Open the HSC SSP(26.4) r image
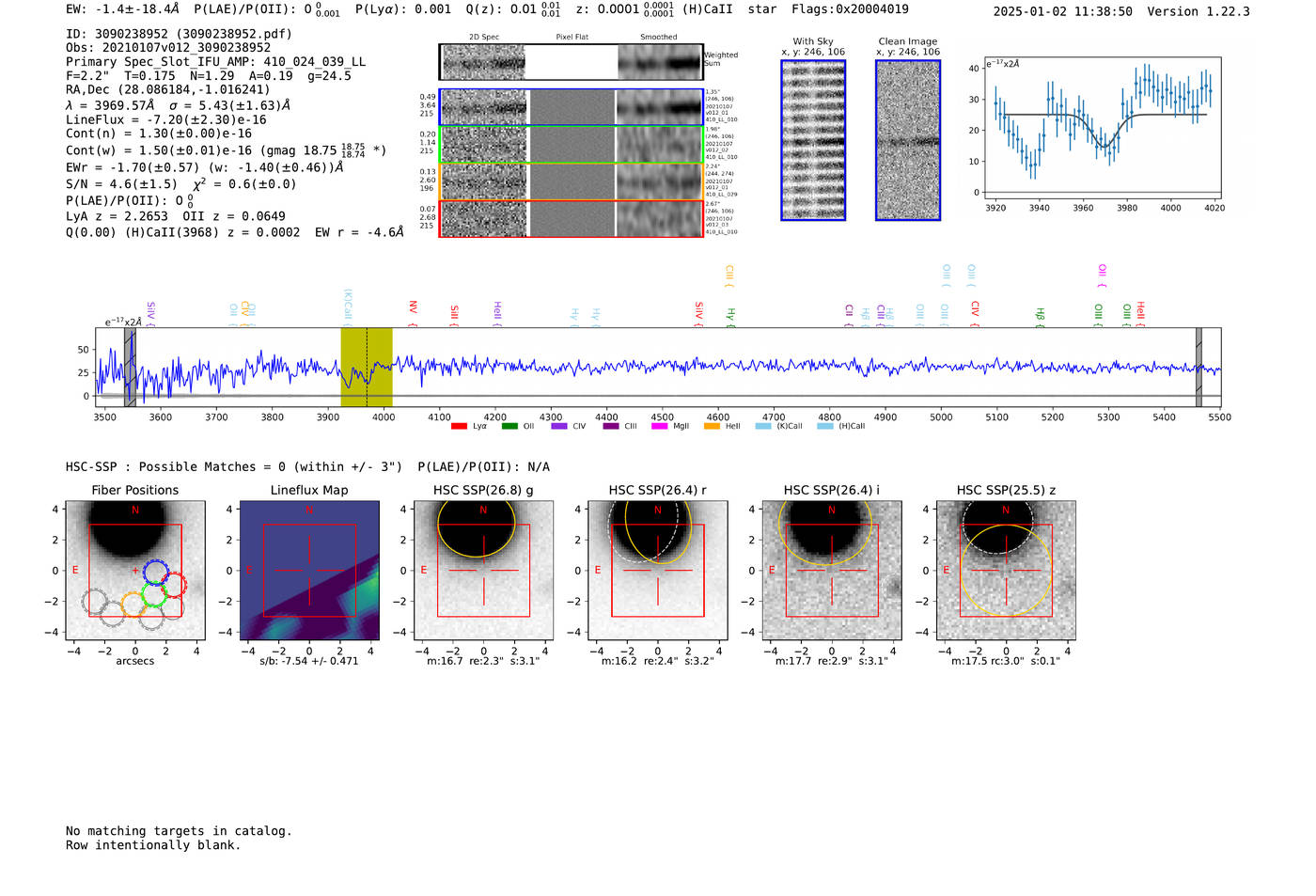 pos(658,571)
